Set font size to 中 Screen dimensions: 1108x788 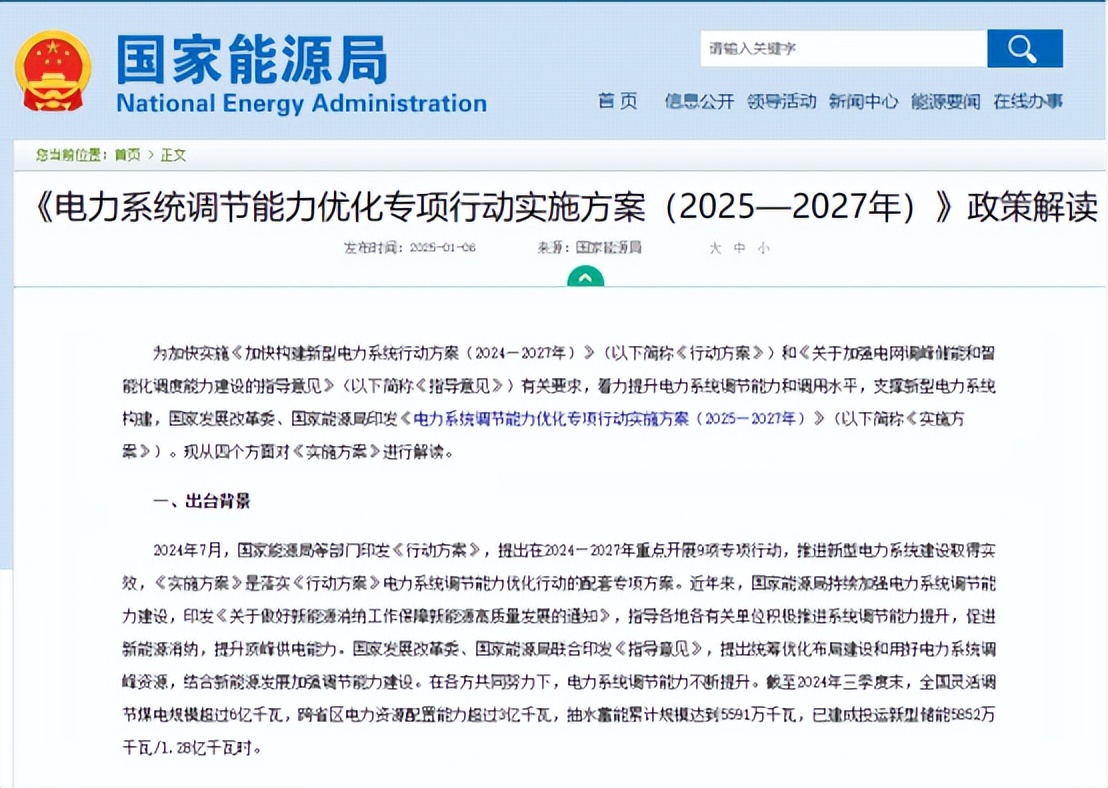coord(739,248)
